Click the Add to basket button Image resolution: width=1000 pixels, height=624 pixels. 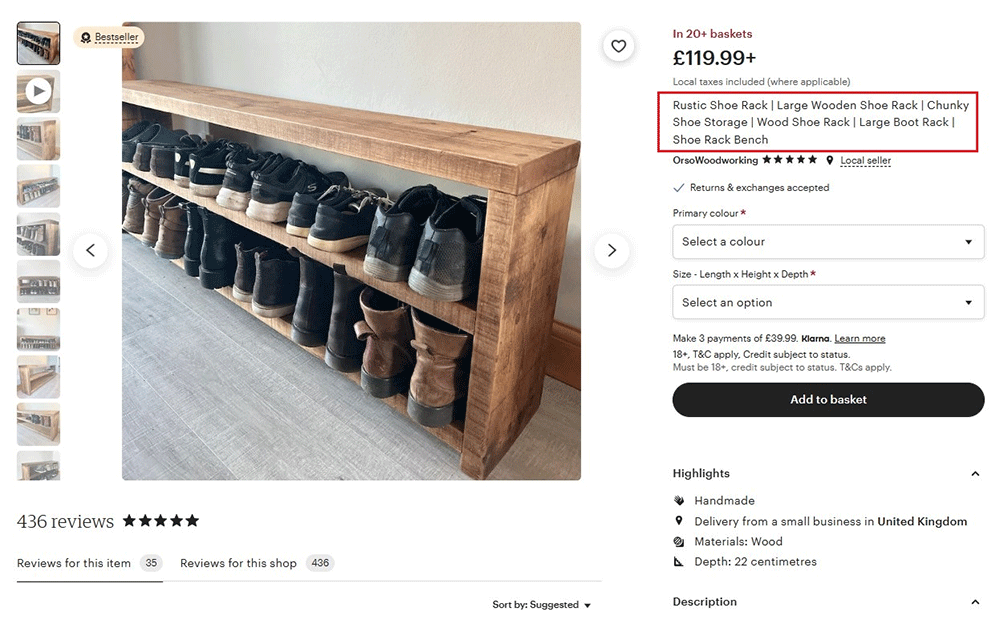click(828, 400)
